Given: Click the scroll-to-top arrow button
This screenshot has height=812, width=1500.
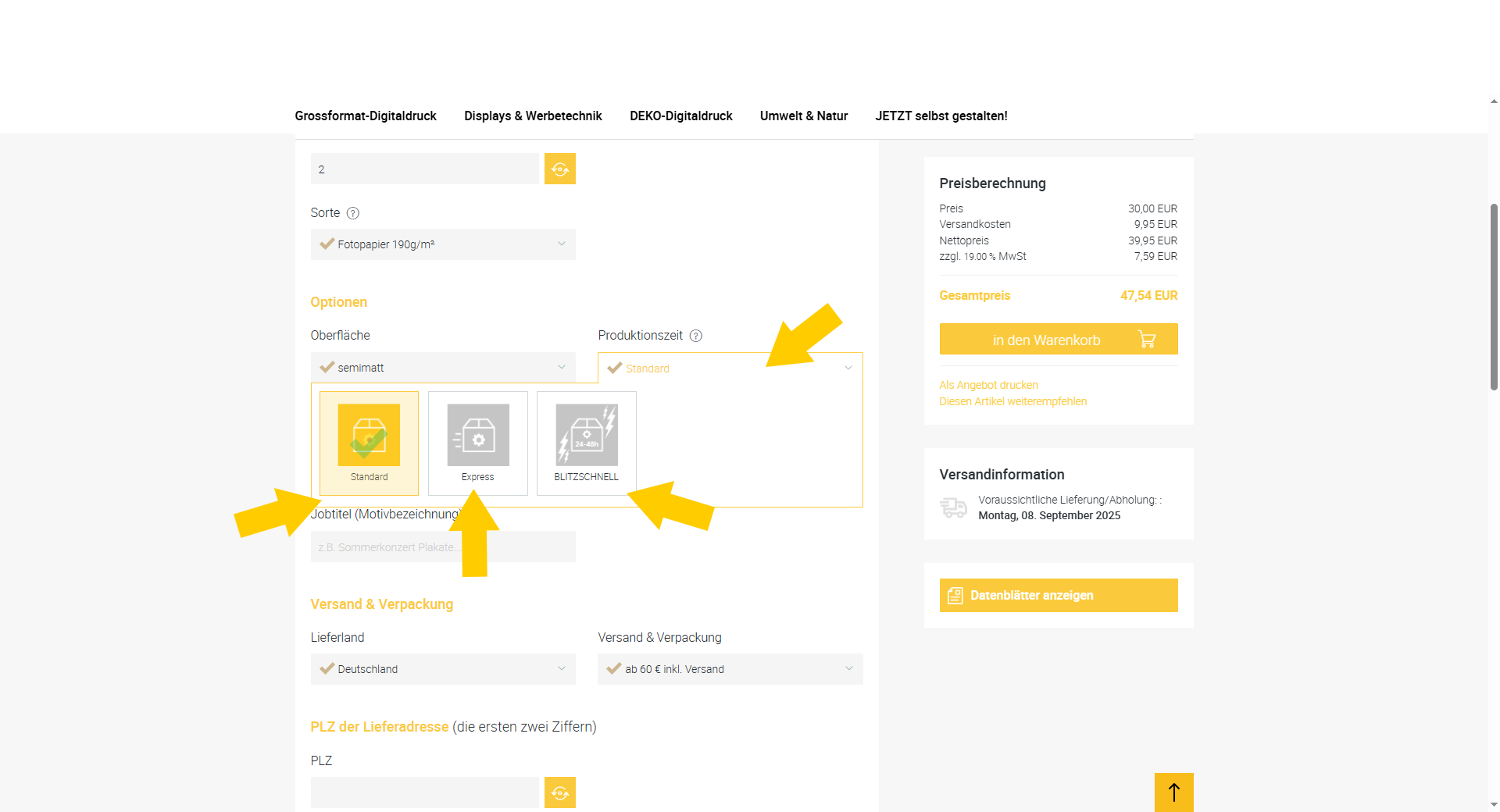Looking at the screenshot, I should (x=1173, y=792).
